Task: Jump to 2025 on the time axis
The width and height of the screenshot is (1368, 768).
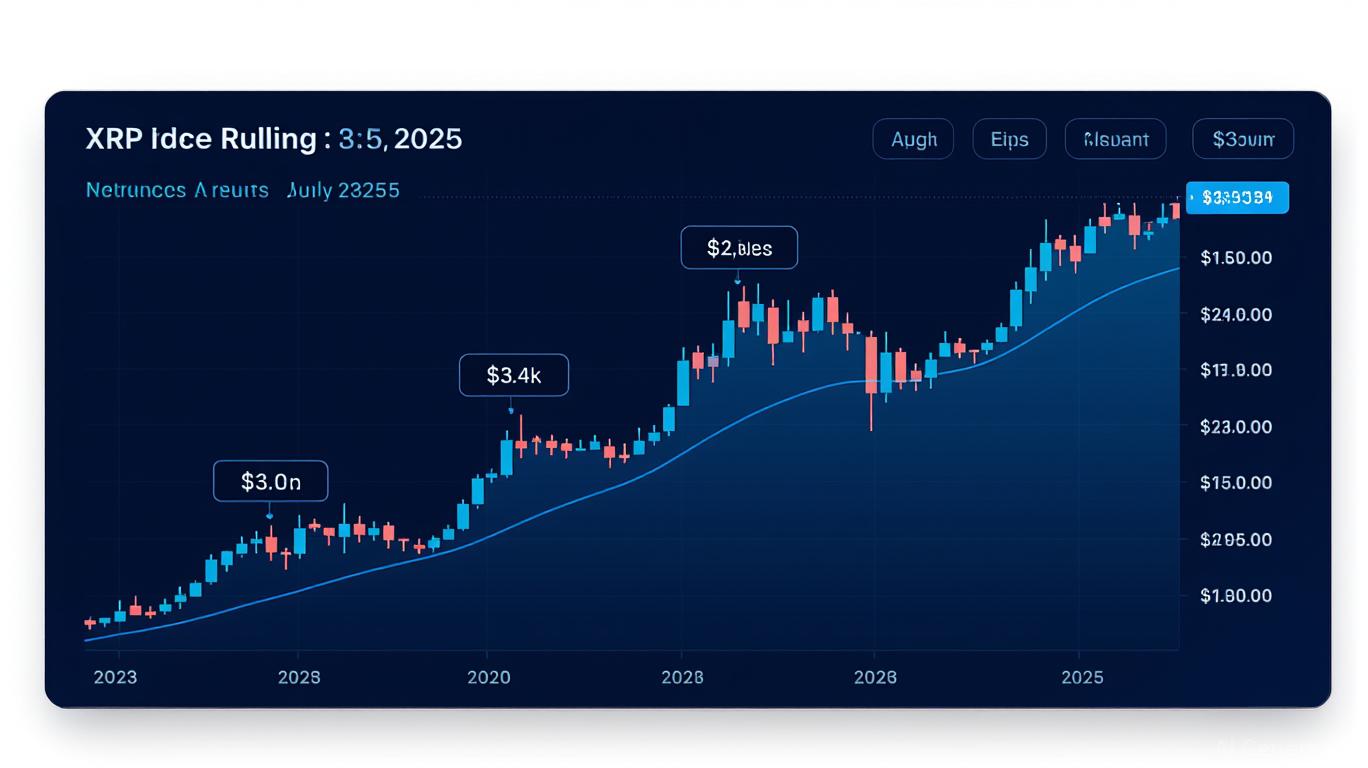Action: pyautogui.click(x=1082, y=677)
